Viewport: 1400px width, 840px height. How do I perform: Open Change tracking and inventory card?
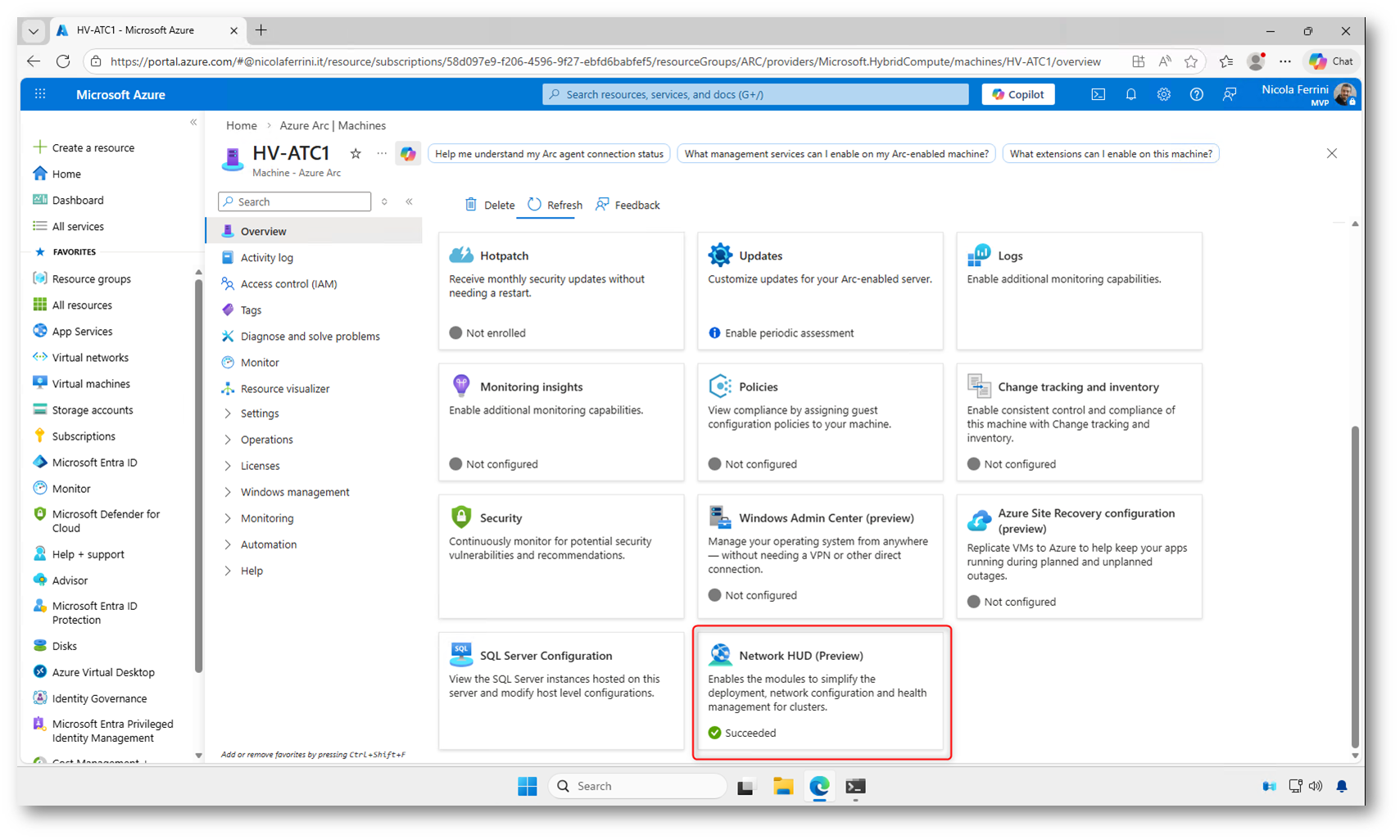(x=1079, y=422)
